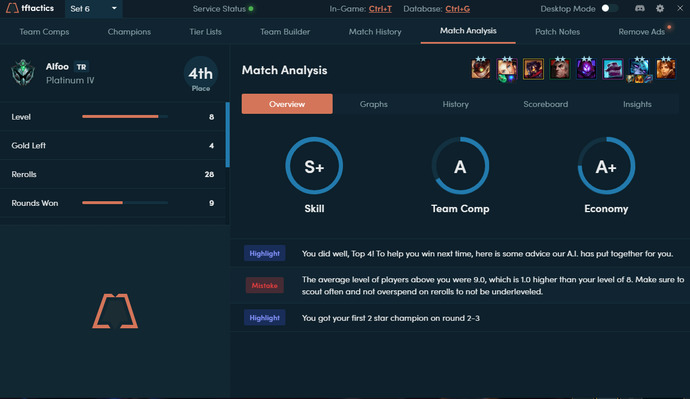Select the gold-bordered one-star champion portrait
Screen dimensions: 690x399
pyautogui.click(x=533, y=69)
